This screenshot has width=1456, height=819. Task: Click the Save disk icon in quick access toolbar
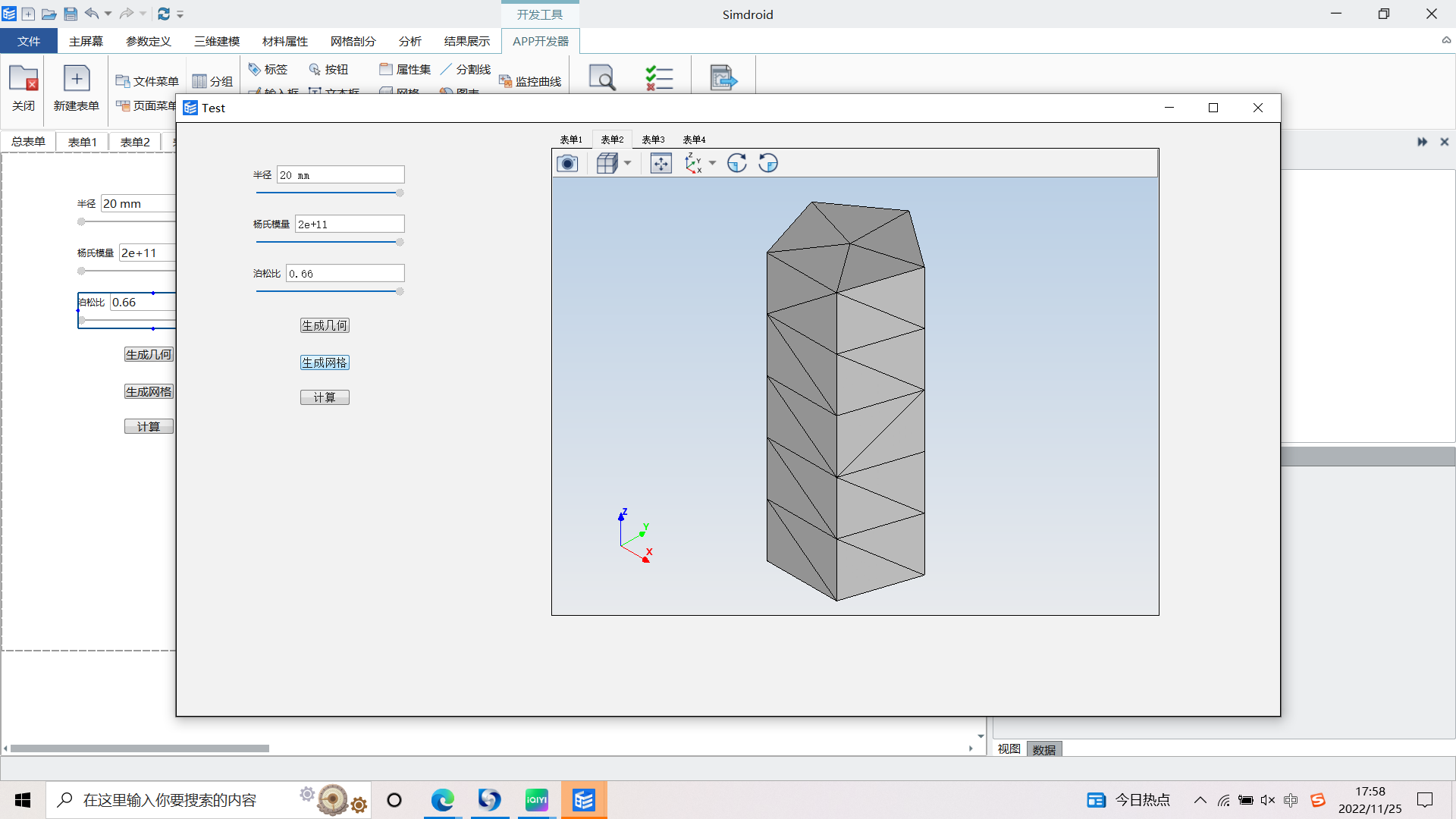[x=71, y=14]
